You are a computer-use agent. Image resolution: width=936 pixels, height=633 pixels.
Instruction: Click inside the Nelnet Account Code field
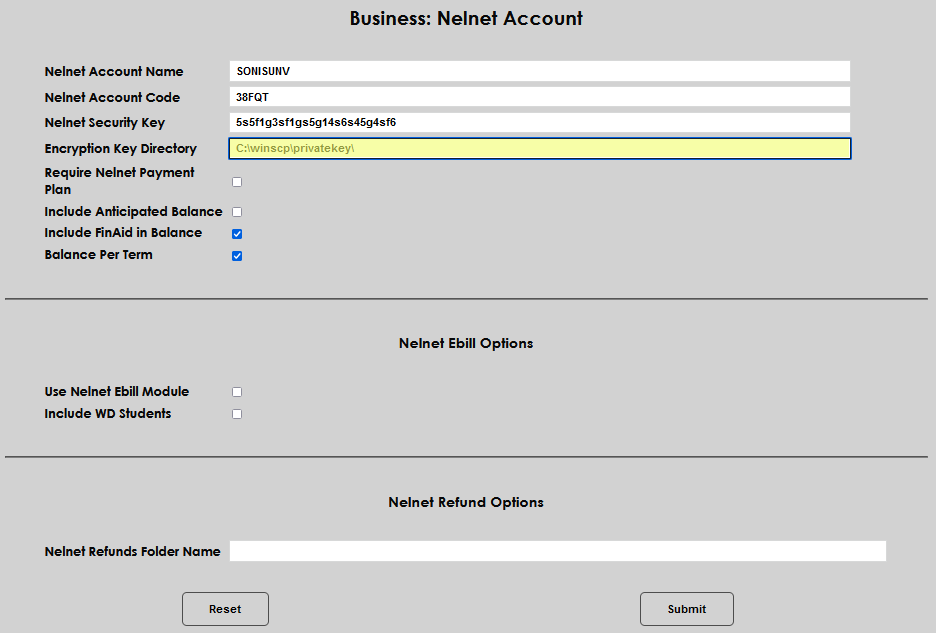[x=538, y=96]
